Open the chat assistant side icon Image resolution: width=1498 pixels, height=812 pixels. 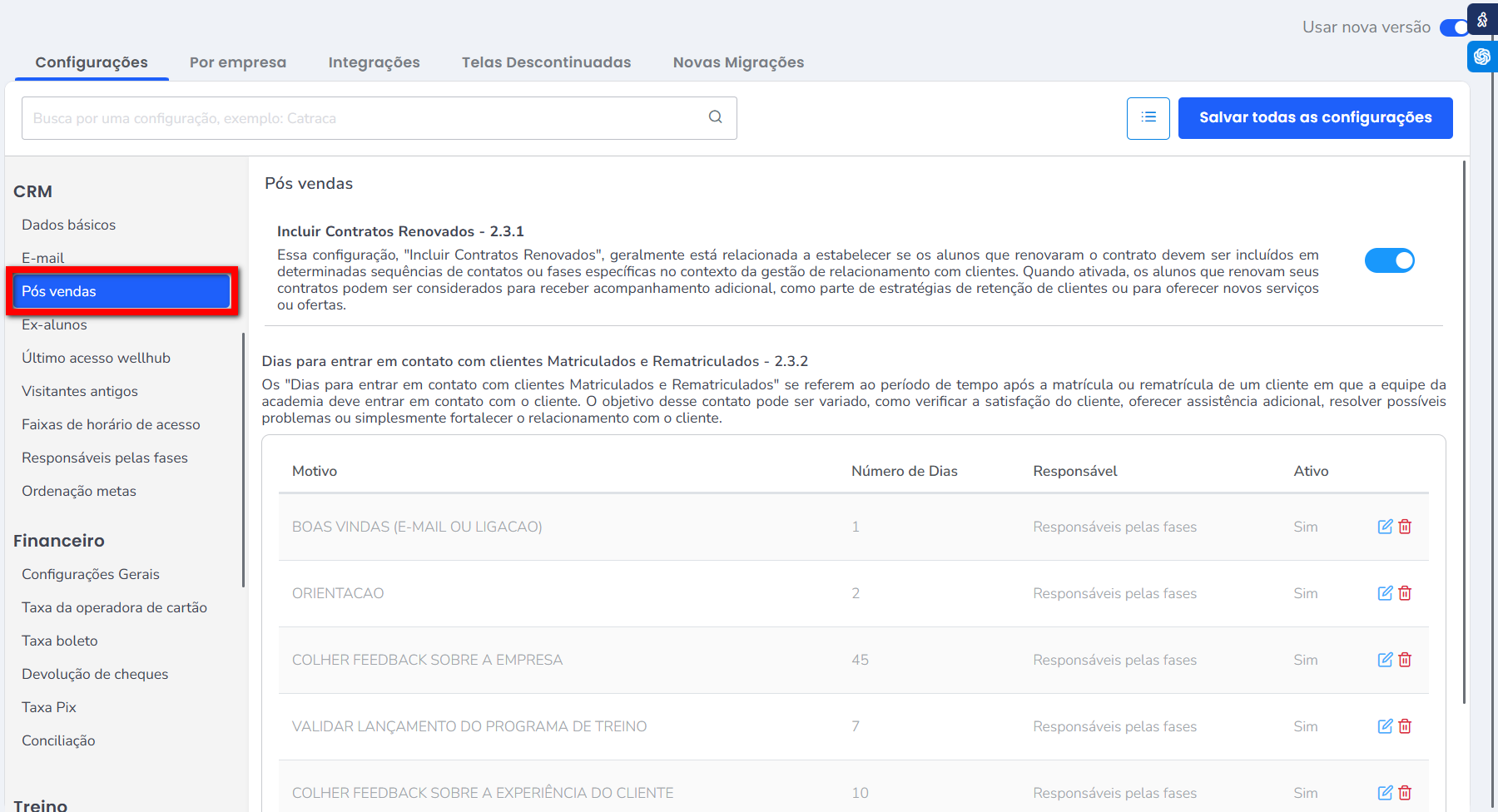pos(1482,57)
